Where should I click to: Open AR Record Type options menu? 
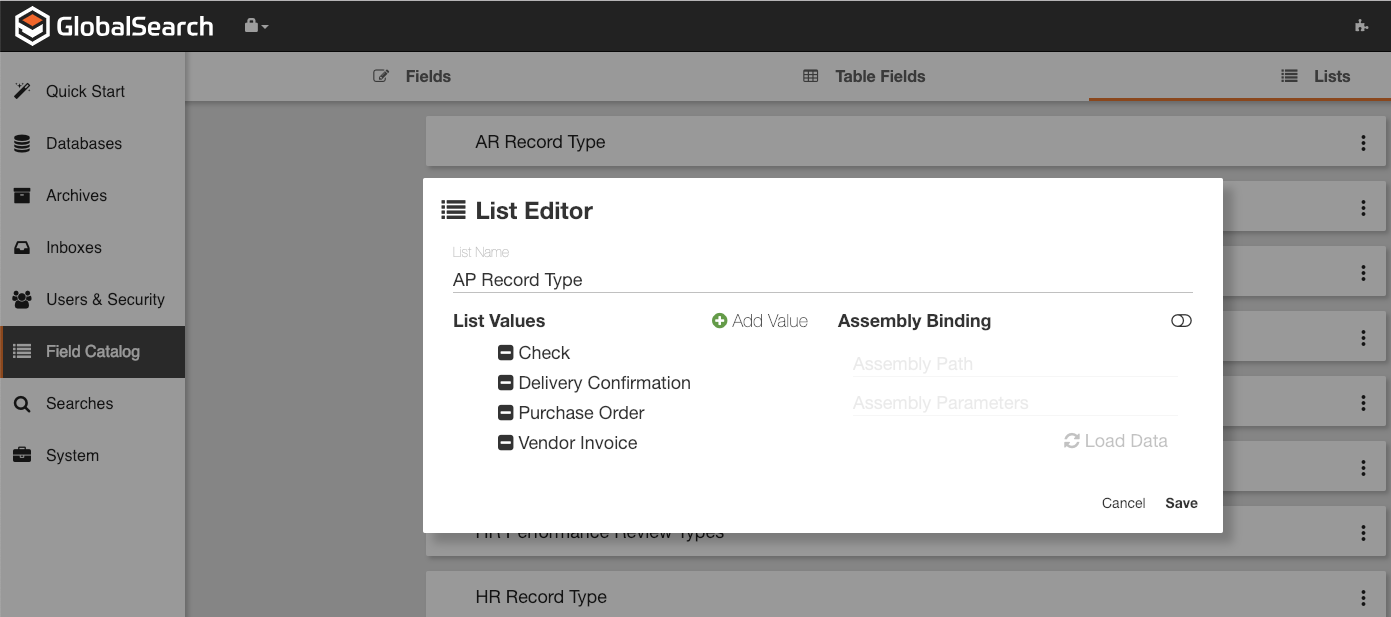1363,143
